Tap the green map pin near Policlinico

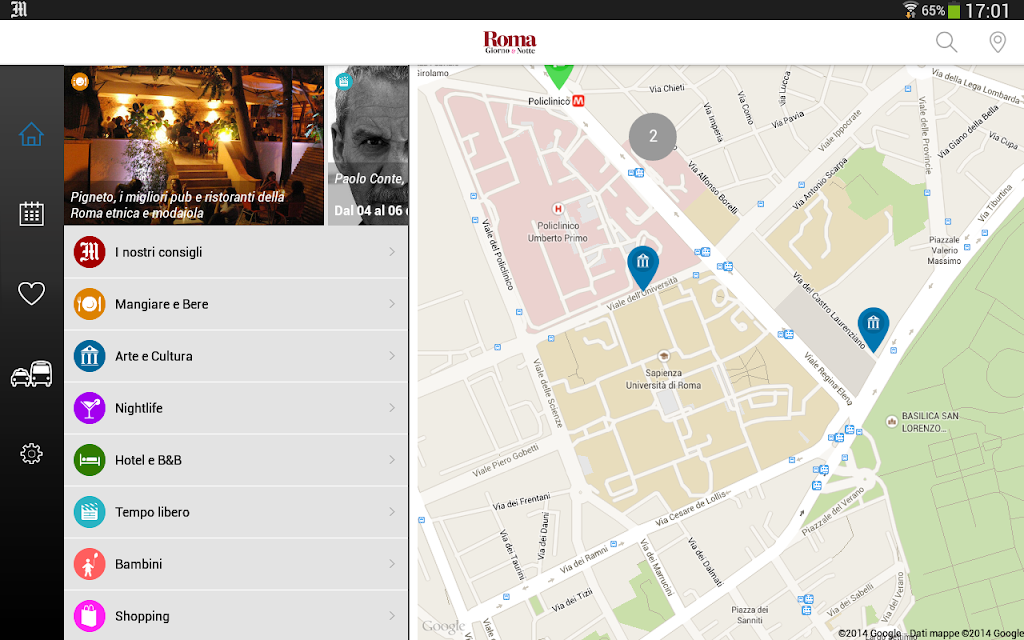tap(558, 76)
